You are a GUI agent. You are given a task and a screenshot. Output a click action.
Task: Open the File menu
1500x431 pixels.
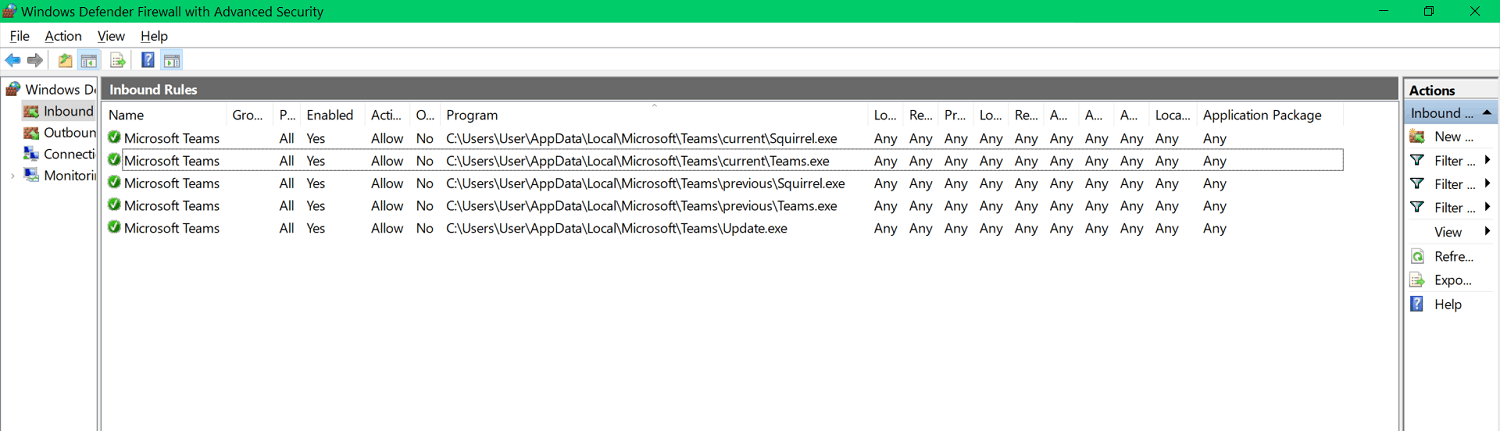(x=19, y=36)
